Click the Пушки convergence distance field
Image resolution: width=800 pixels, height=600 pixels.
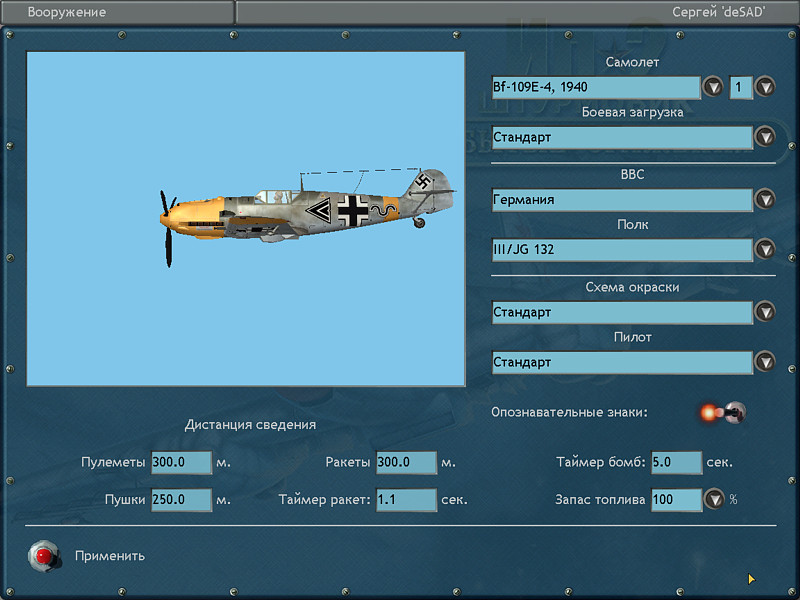pos(181,499)
